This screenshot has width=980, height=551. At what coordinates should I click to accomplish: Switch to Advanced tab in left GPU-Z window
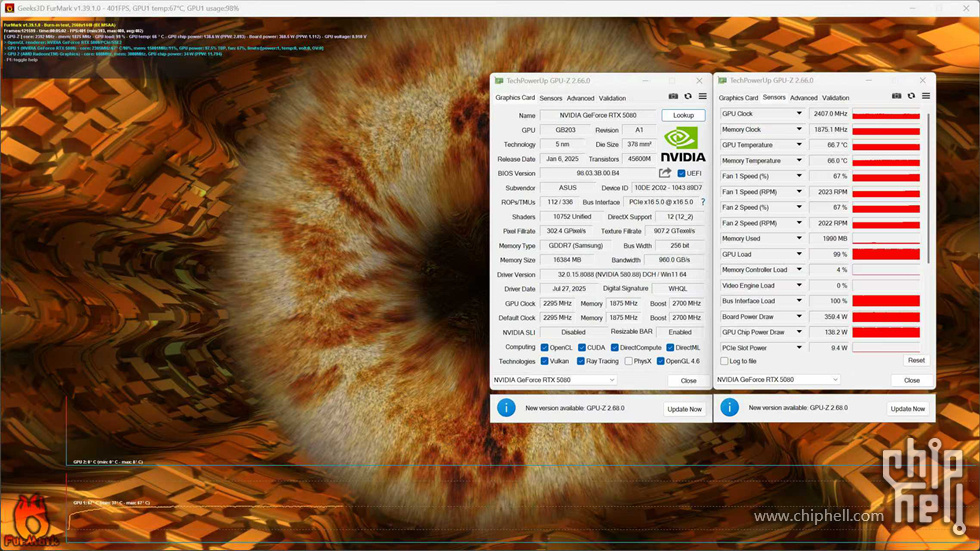pos(580,98)
